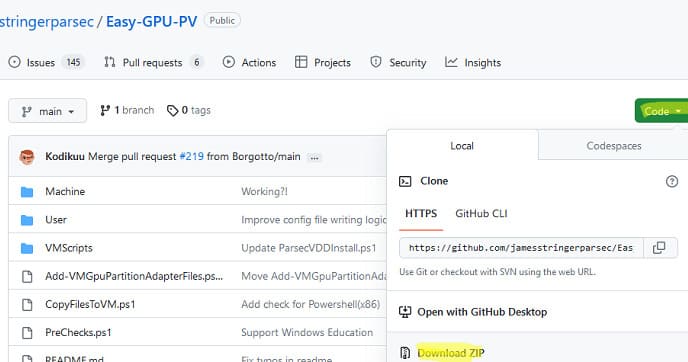This screenshot has width=688, height=362.
Task: Open the Actions tab
Action: tap(249, 63)
